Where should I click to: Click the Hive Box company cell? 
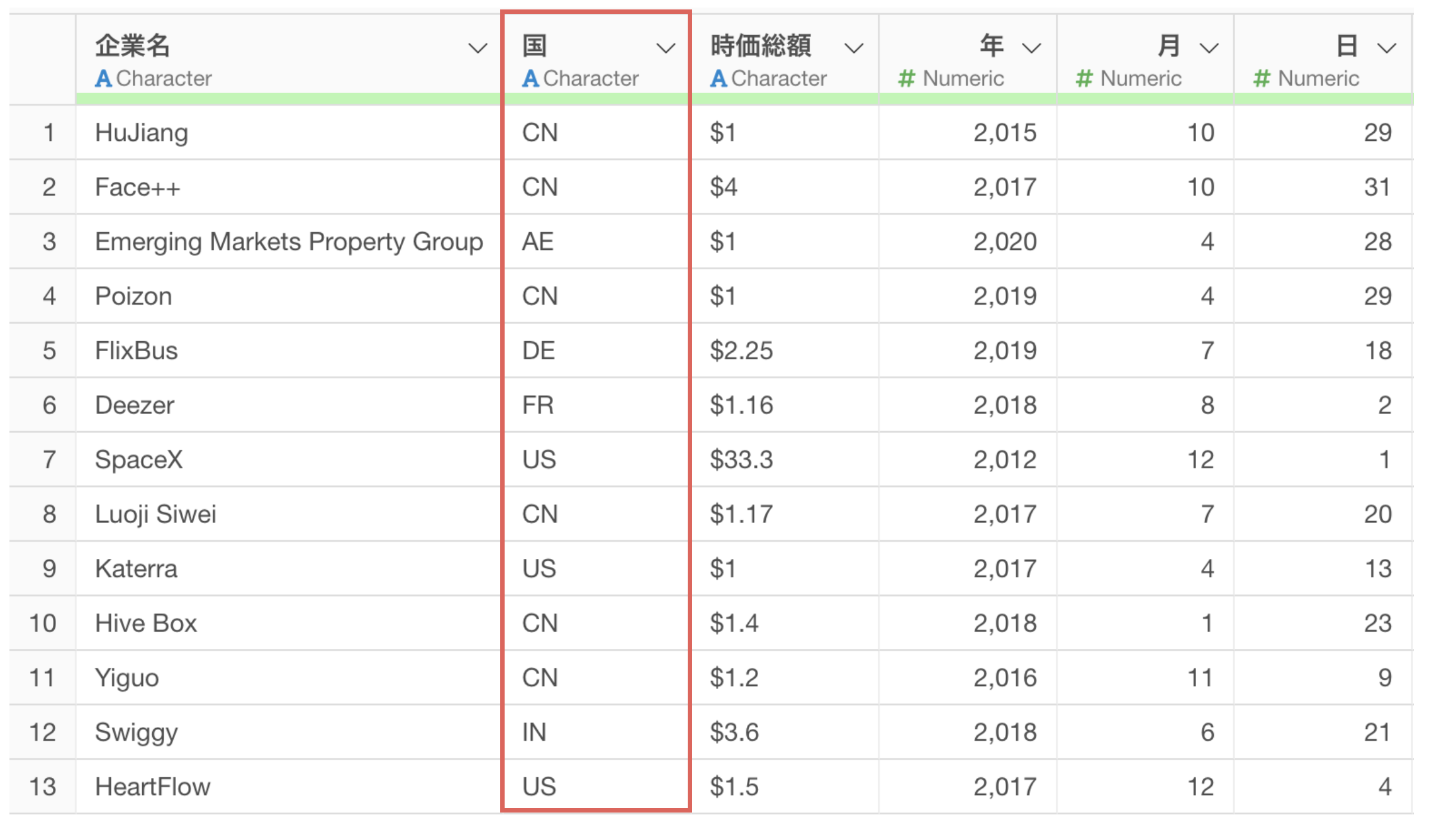tap(288, 623)
